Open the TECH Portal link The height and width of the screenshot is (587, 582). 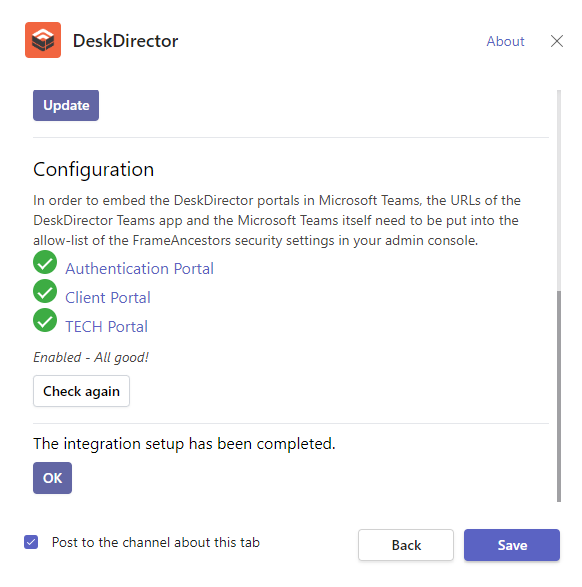106,327
